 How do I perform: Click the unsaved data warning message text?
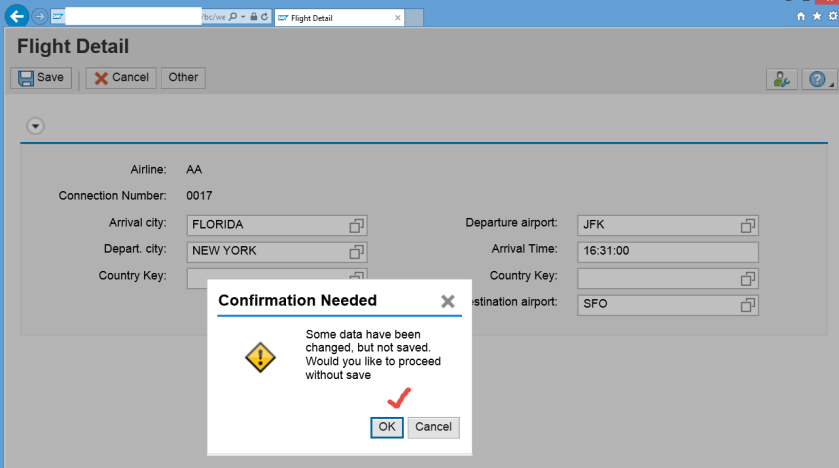(373, 355)
